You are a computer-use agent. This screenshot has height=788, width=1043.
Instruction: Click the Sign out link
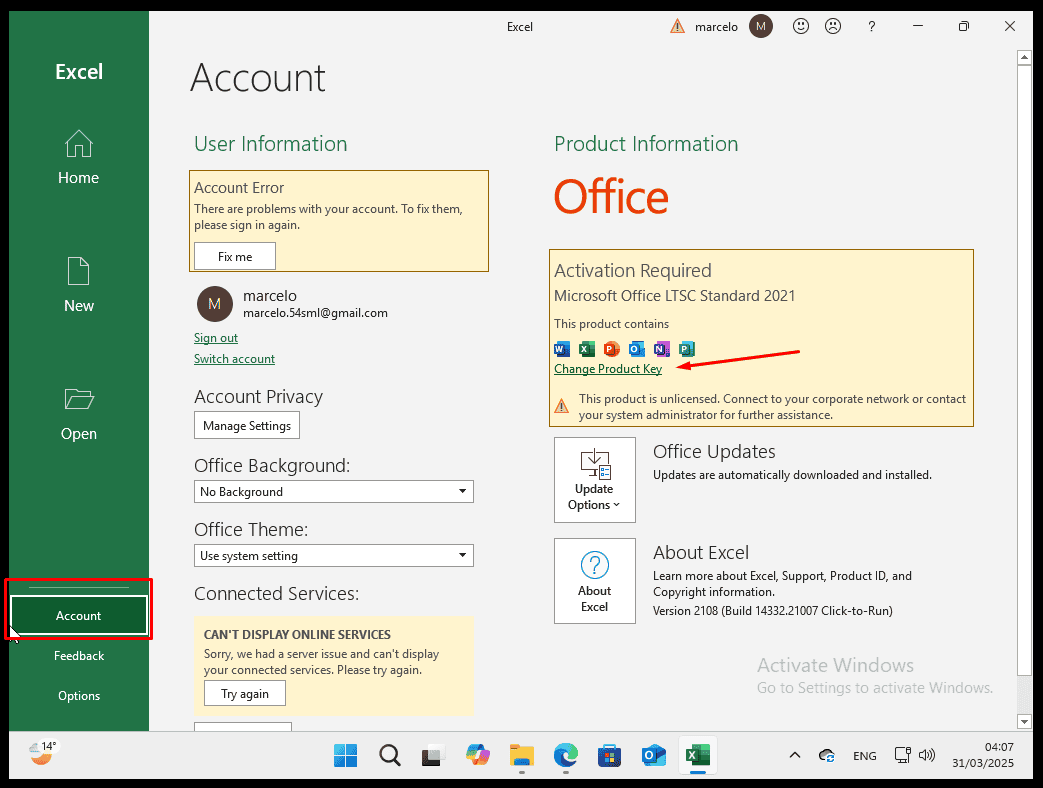coord(216,338)
